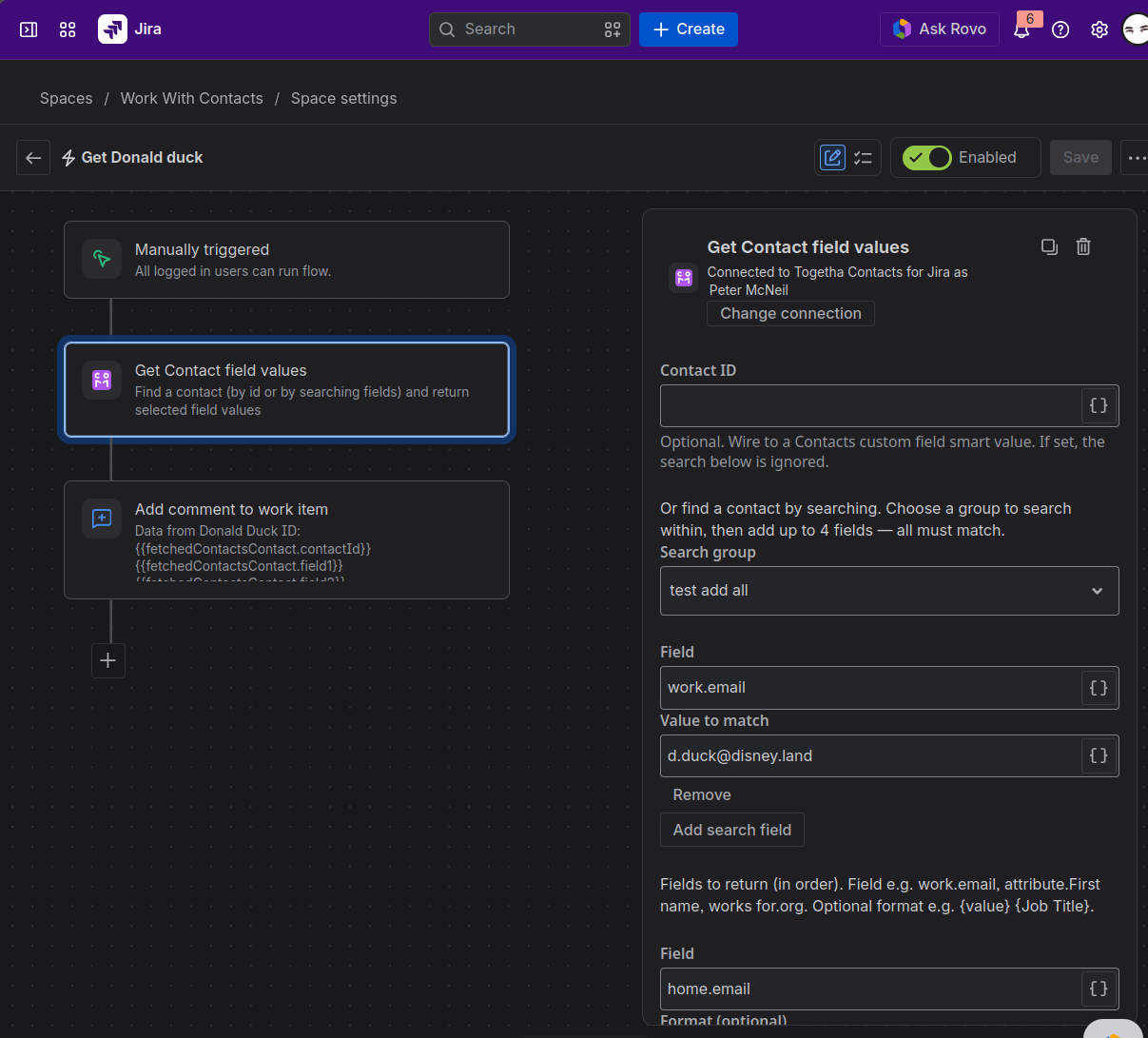This screenshot has width=1148, height=1038.
Task: Remove the work.email search field
Action: 702,795
